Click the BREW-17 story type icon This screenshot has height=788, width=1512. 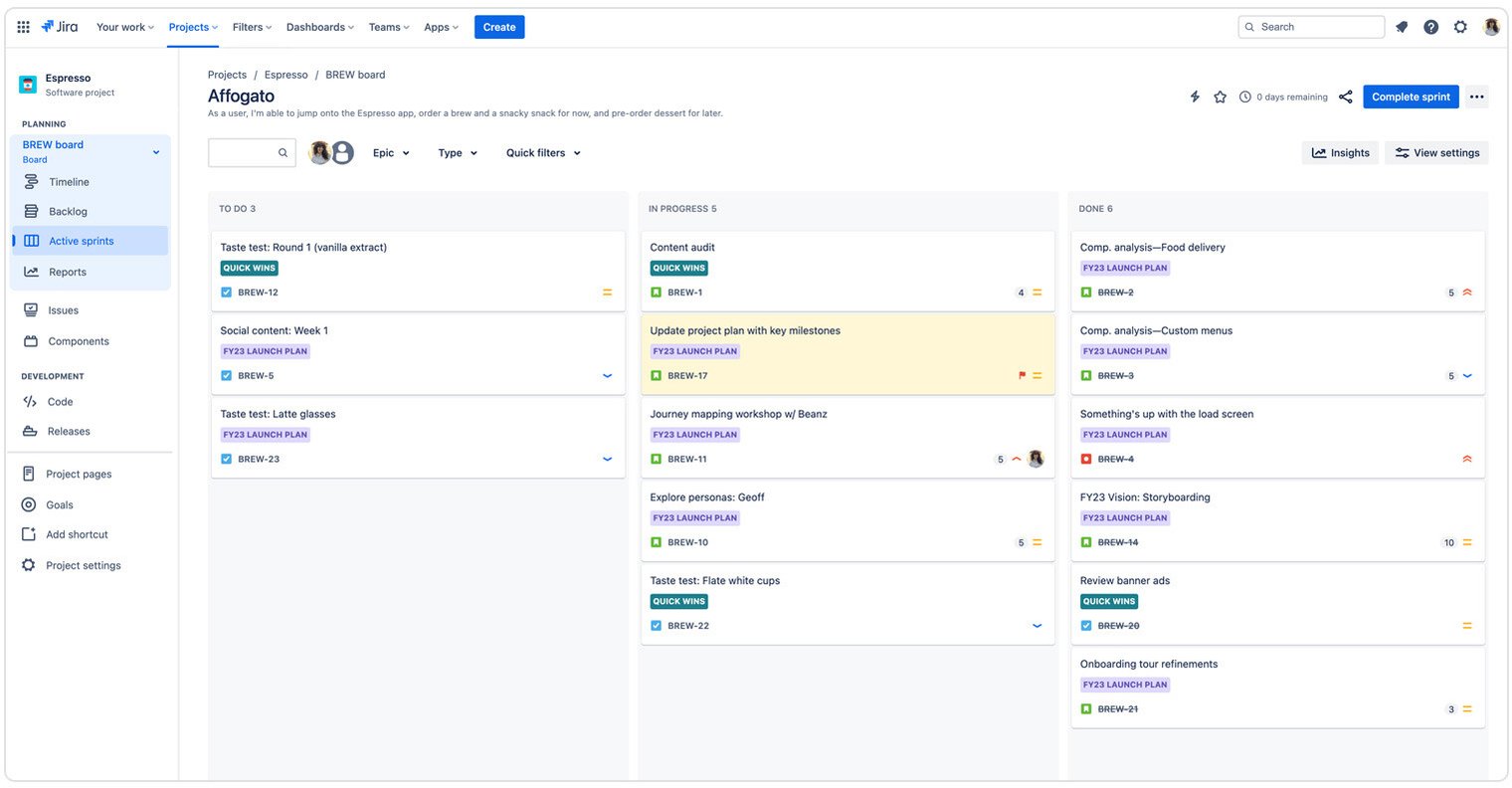pos(656,375)
